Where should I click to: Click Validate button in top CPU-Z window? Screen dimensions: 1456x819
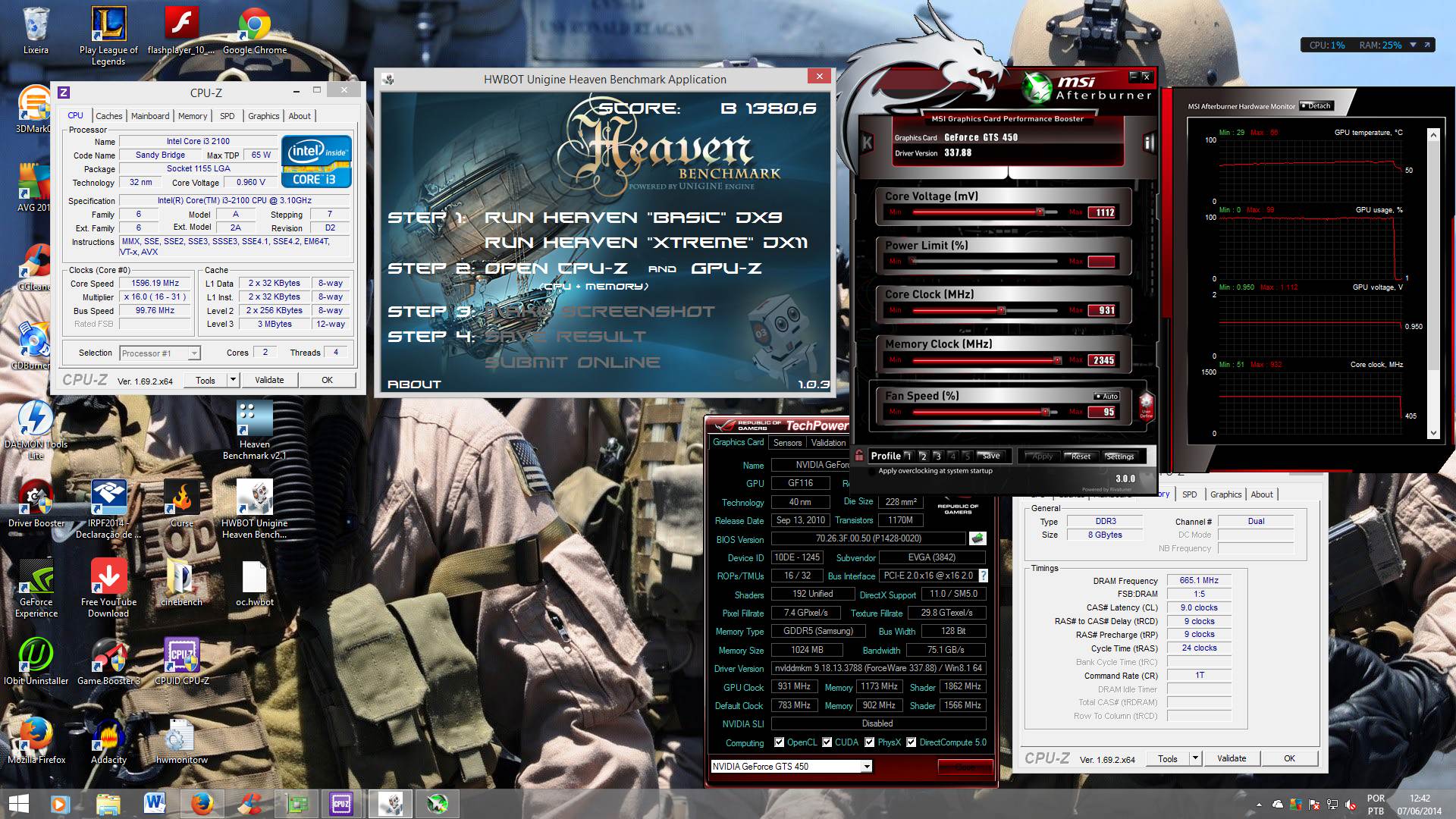click(269, 380)
